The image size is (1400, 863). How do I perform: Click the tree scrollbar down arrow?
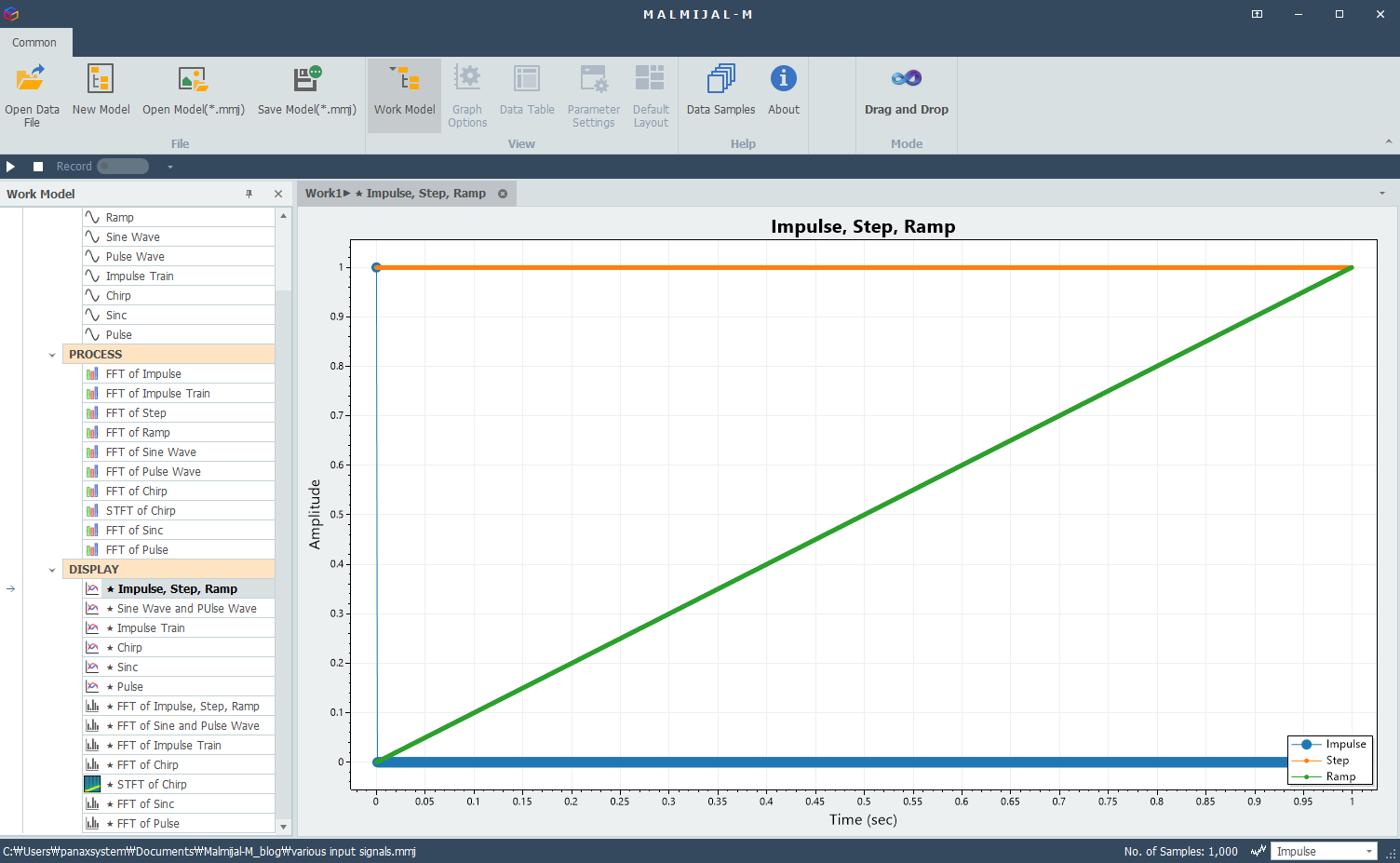(283, 826)
